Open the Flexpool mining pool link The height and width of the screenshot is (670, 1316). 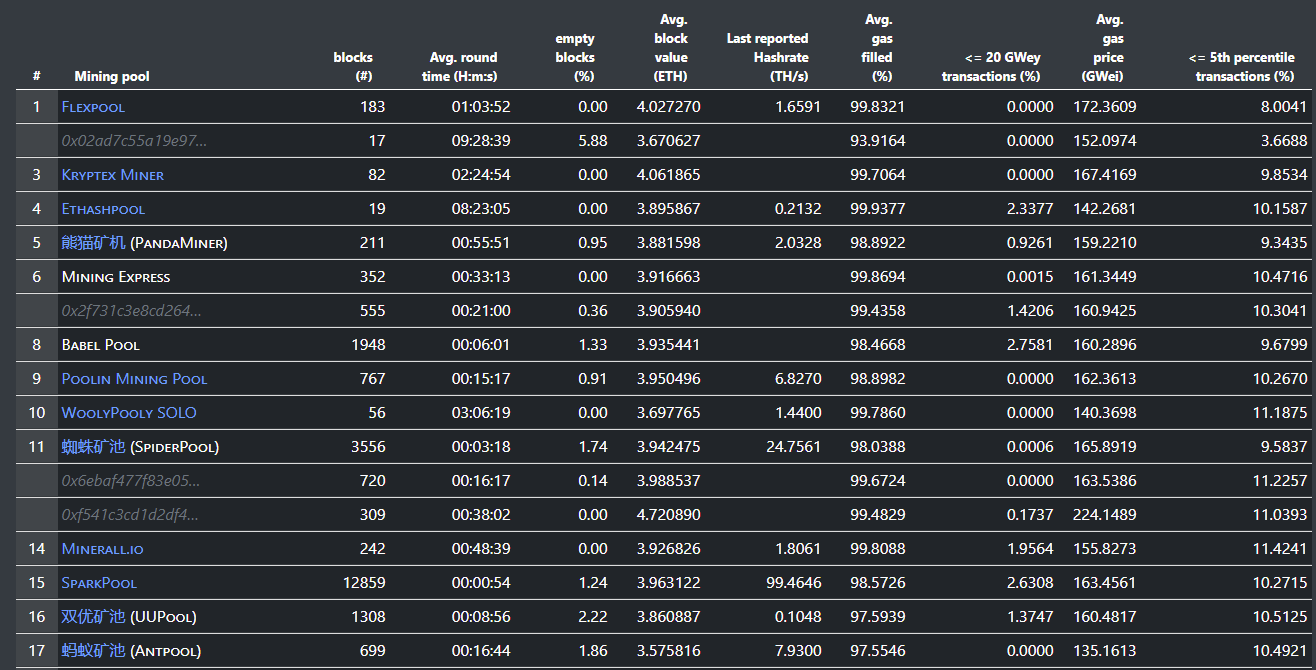pos(93,107)
